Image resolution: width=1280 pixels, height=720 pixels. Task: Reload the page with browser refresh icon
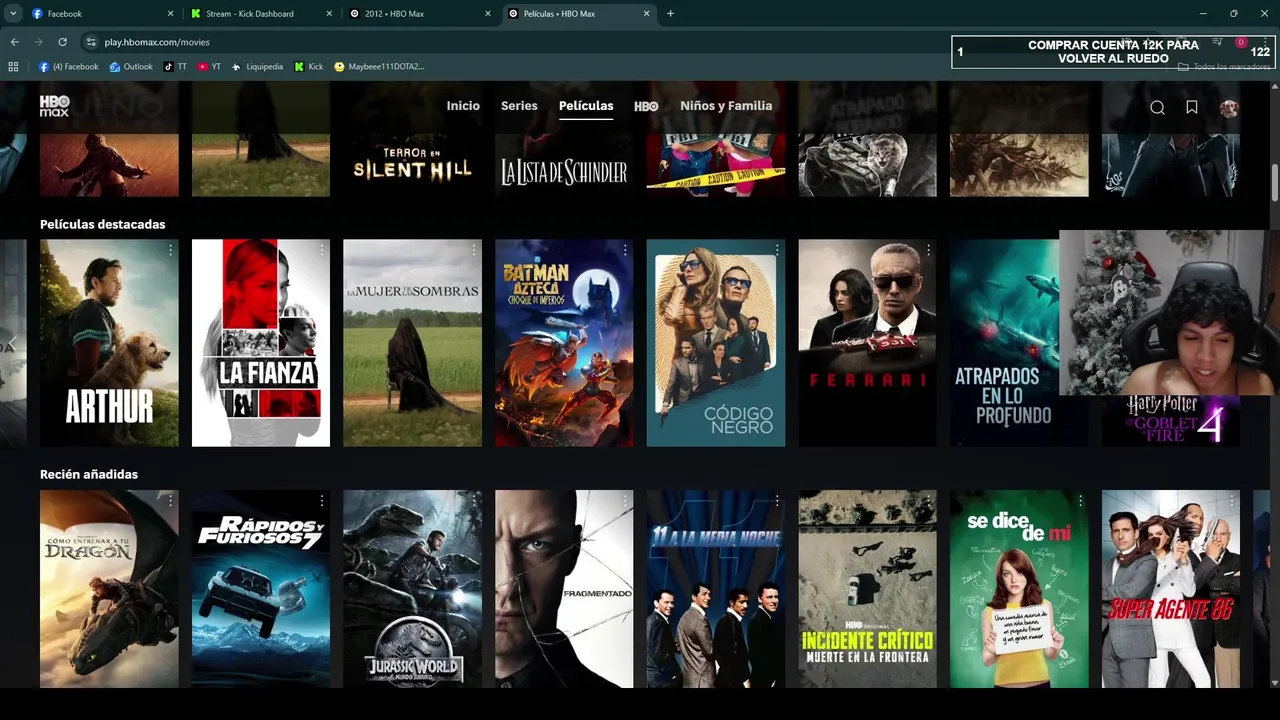pos(62,42)
